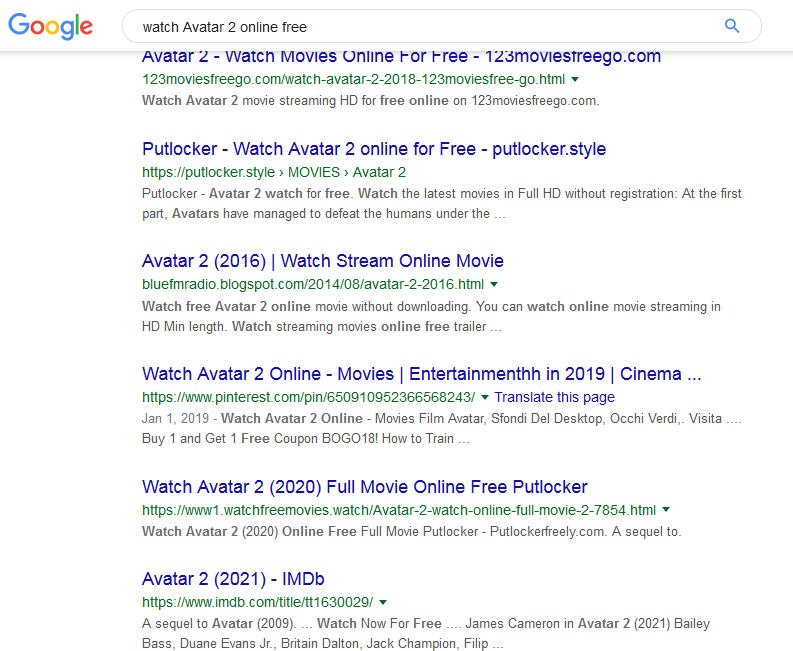Expand dropdown arrow beside bluefmradio.blogspot URL
The image size is (793, 651).
point(494,284)
